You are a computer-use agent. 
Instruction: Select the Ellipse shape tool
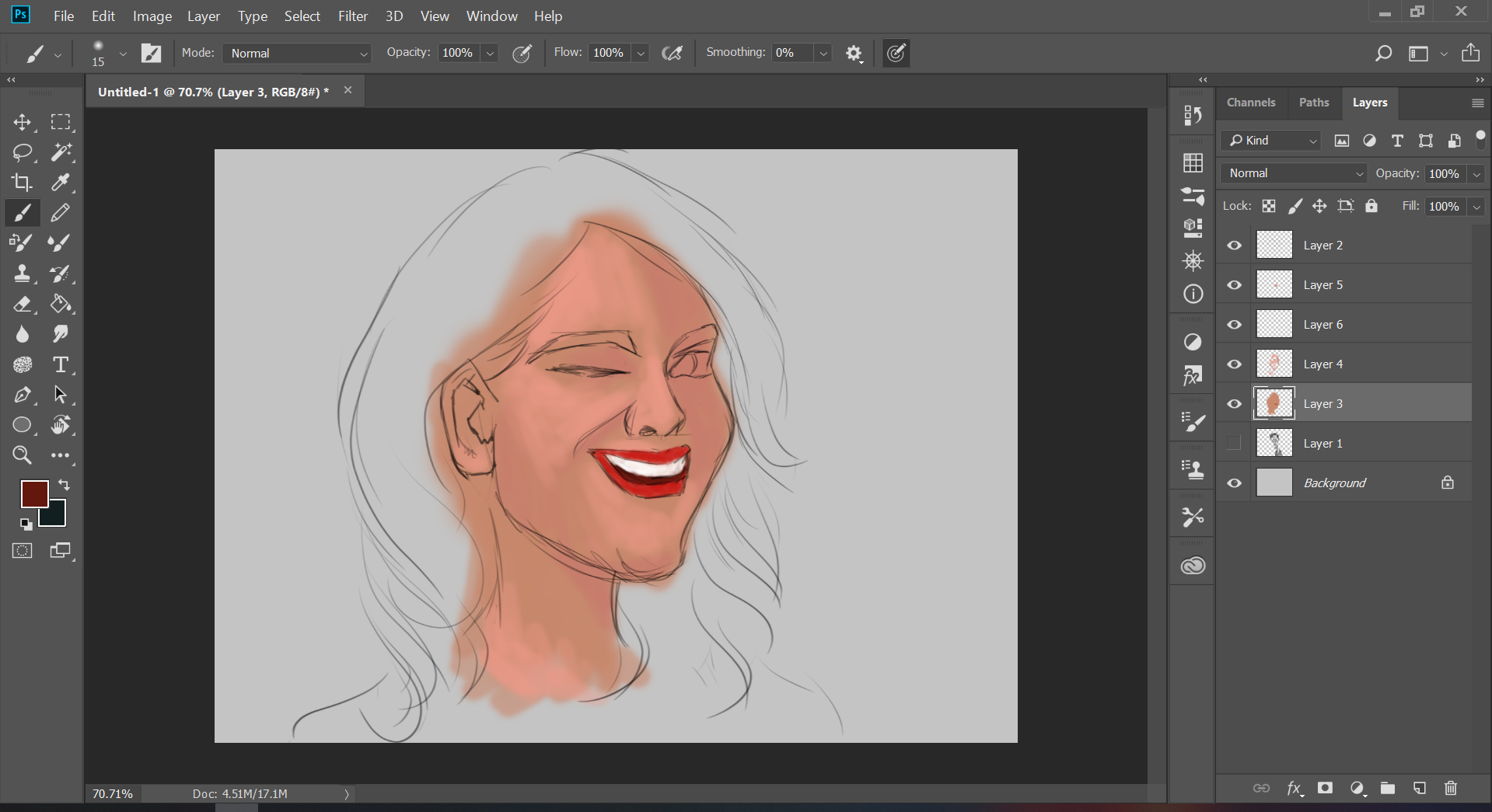coord(22,425)
